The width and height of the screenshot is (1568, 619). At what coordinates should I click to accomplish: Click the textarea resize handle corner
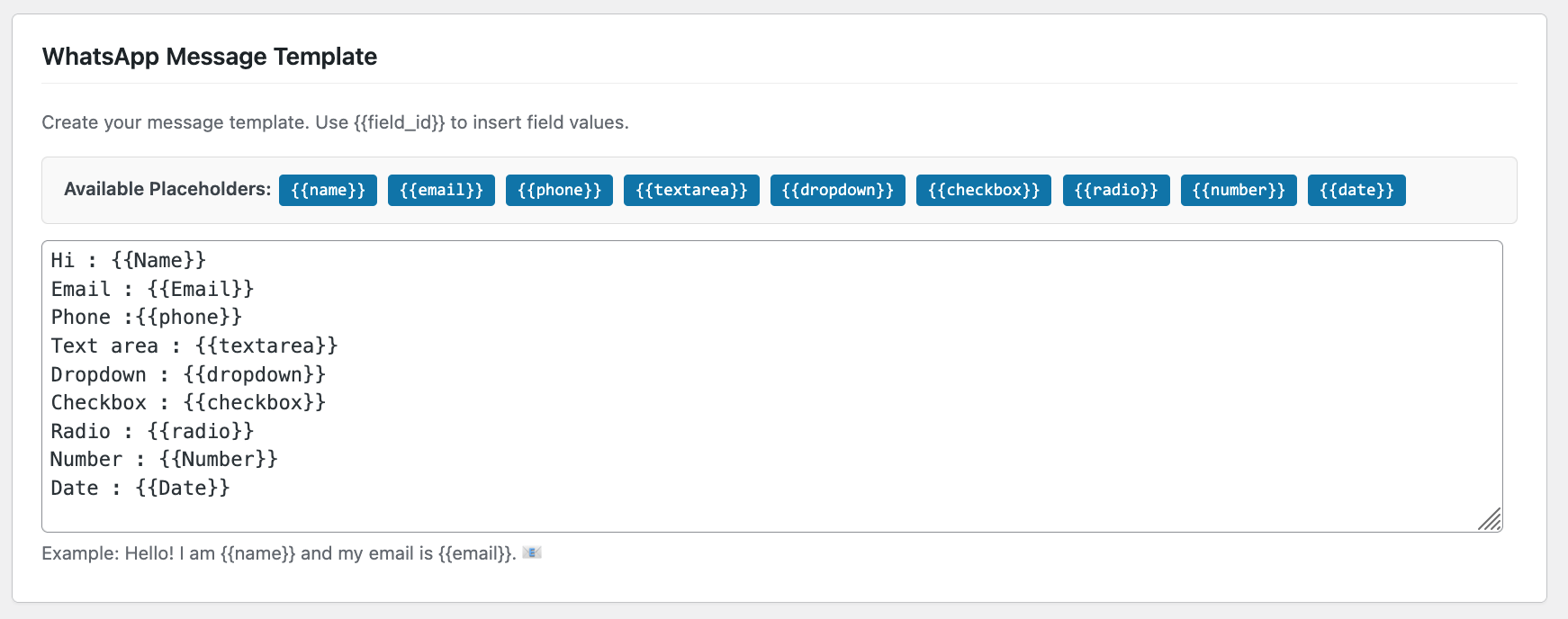click(x=1491, y=520)
